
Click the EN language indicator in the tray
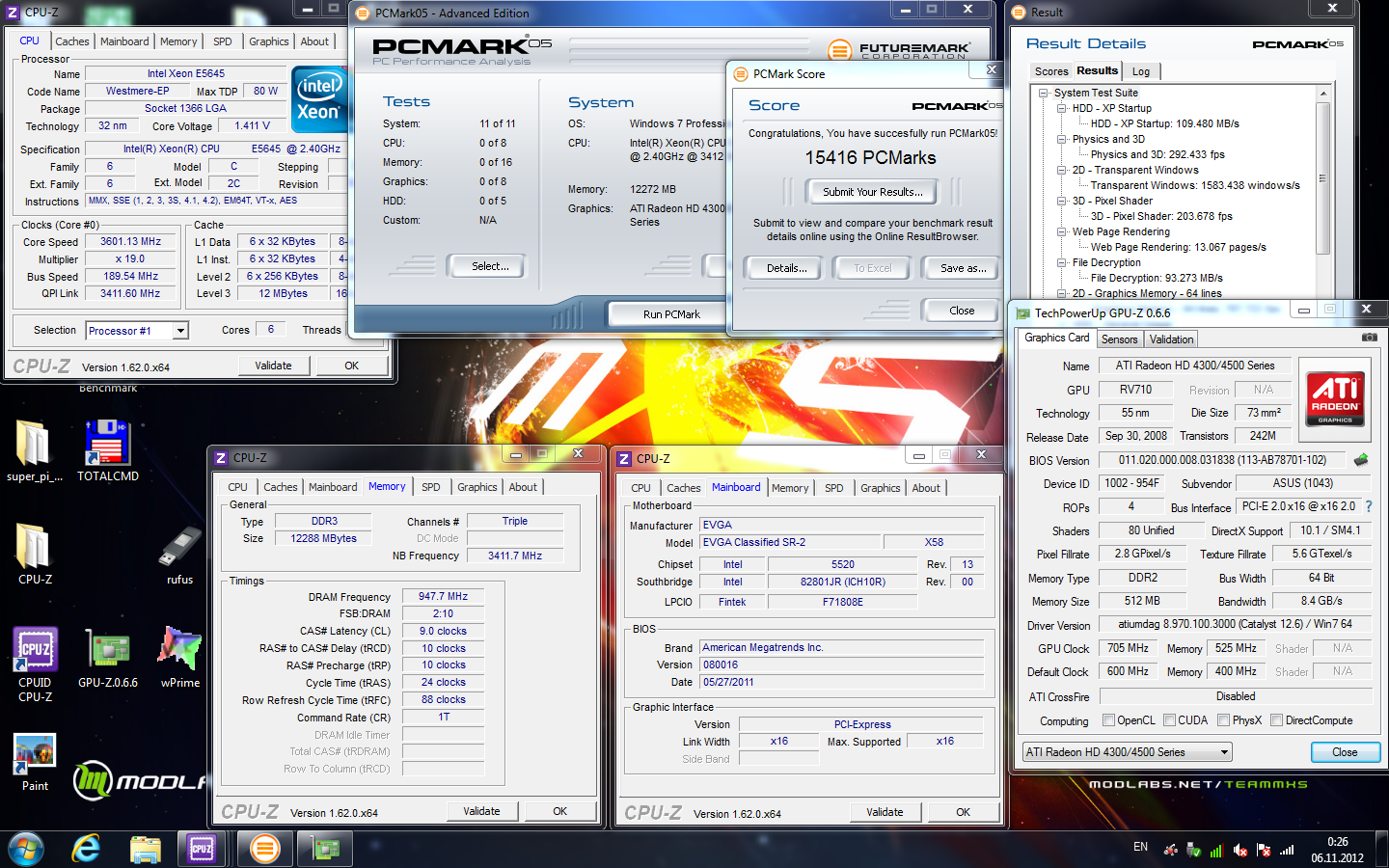[x=1140, y=847]
